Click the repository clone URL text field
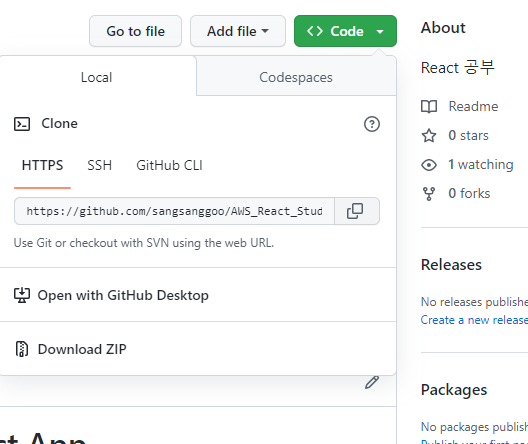 click(x=174, y=211)
